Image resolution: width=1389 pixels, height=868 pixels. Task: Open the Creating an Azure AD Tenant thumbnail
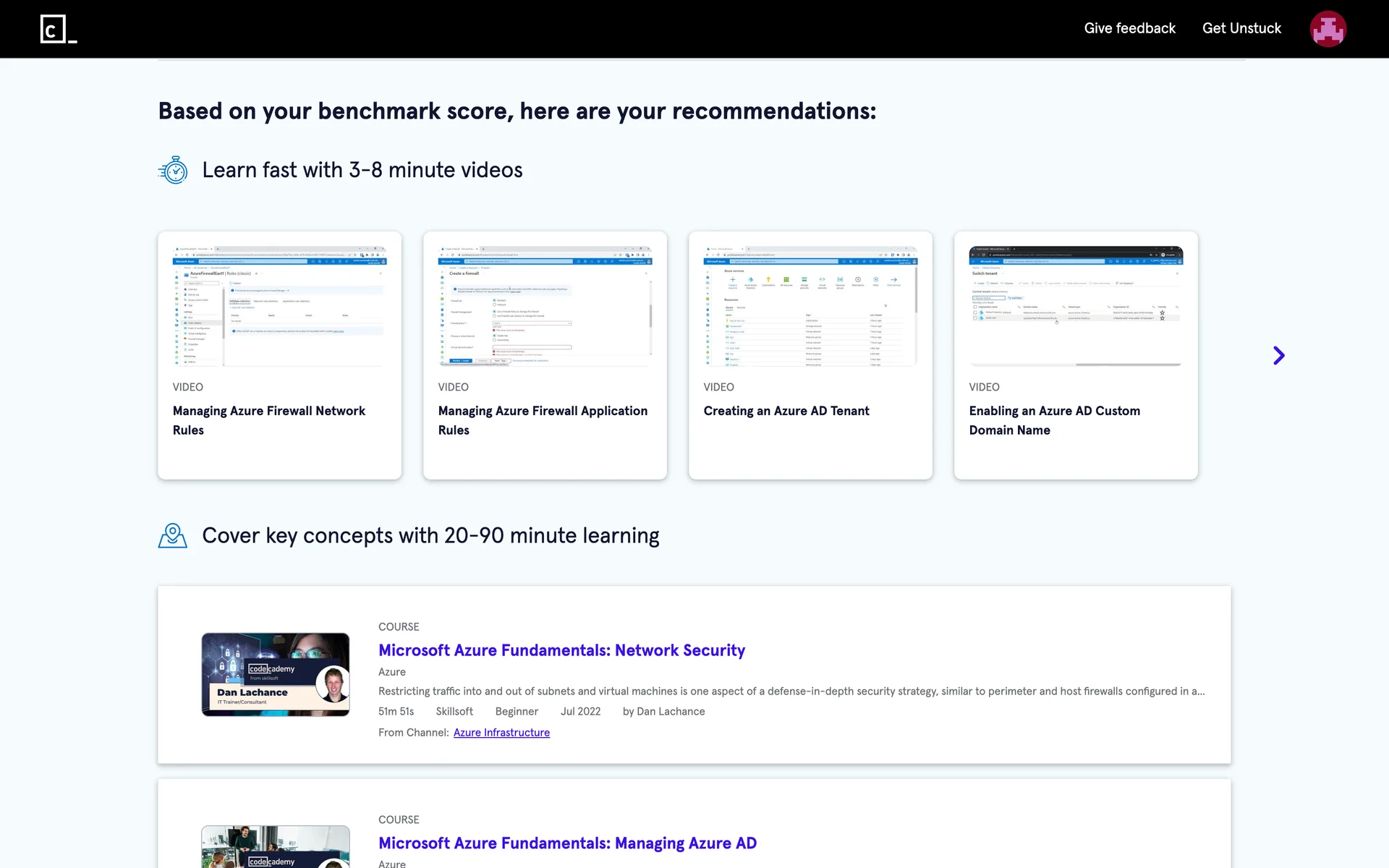[x=810, y=306]
